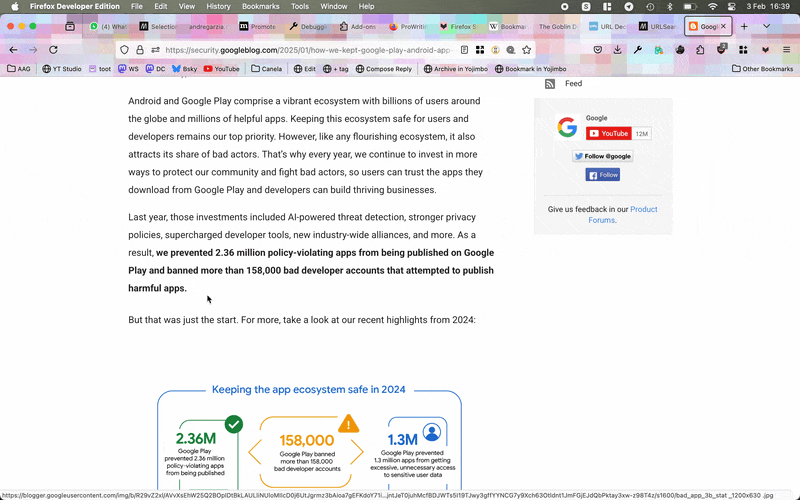
Task: Toggle Reader View in the address bar
Action: [x=464, y=49]
